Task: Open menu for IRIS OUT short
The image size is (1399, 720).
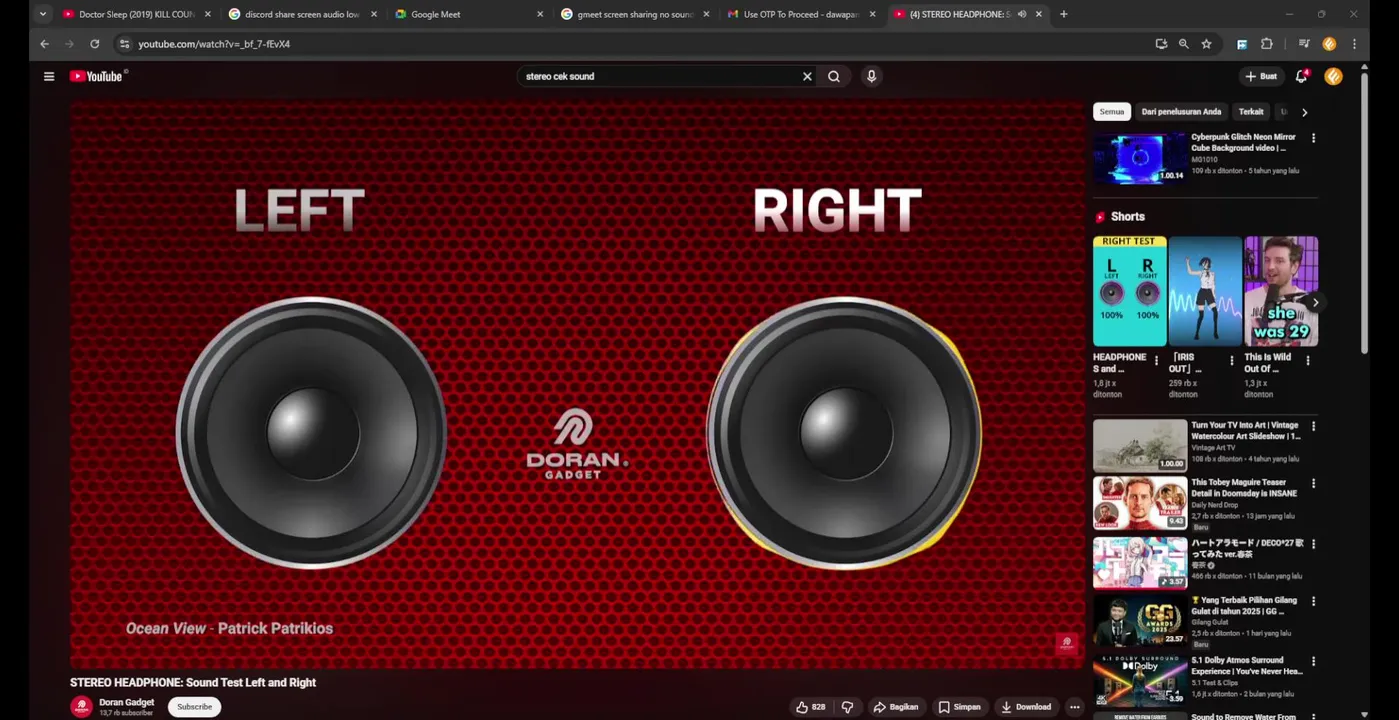Action: click(x=1232, y=361)
